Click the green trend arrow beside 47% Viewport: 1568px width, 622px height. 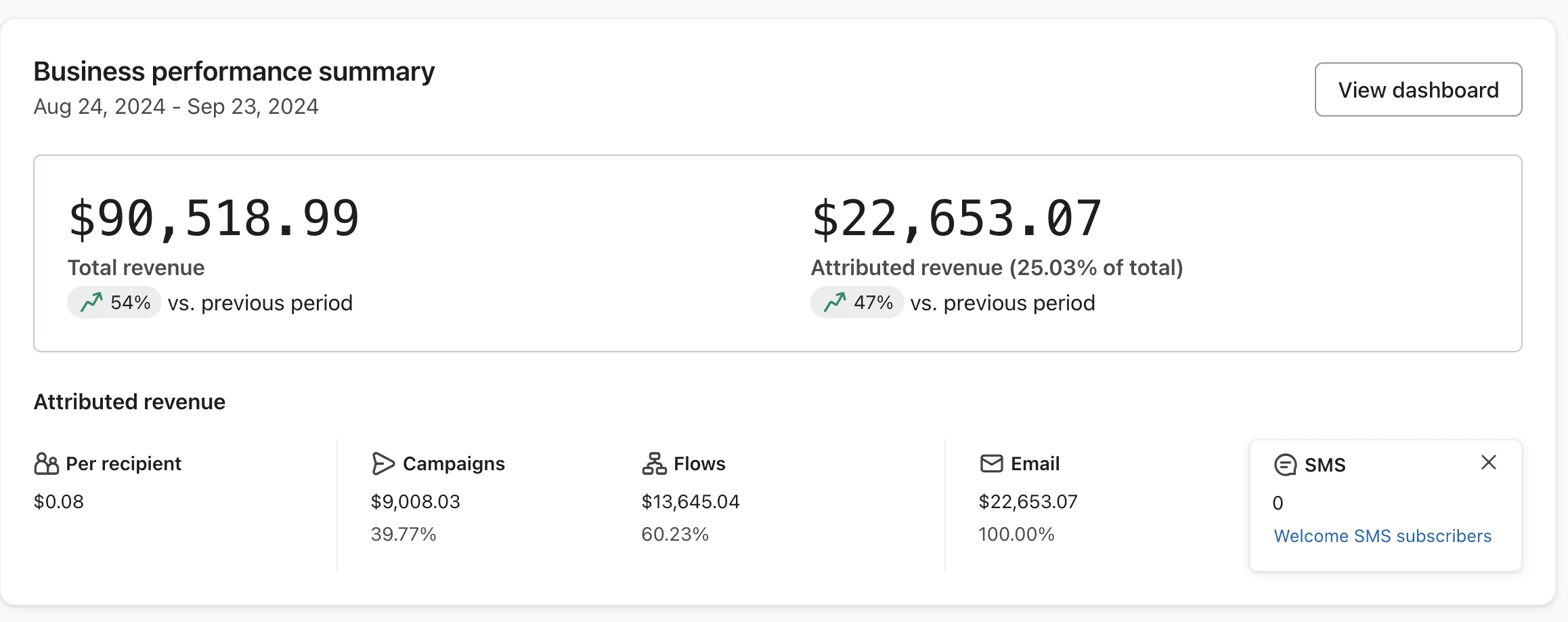click(x=836, y=302)
